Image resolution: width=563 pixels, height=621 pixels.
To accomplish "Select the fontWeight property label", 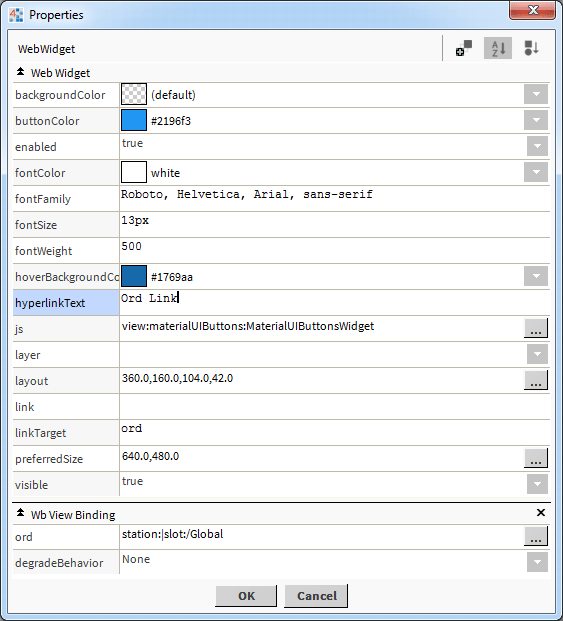I will 44,251.
